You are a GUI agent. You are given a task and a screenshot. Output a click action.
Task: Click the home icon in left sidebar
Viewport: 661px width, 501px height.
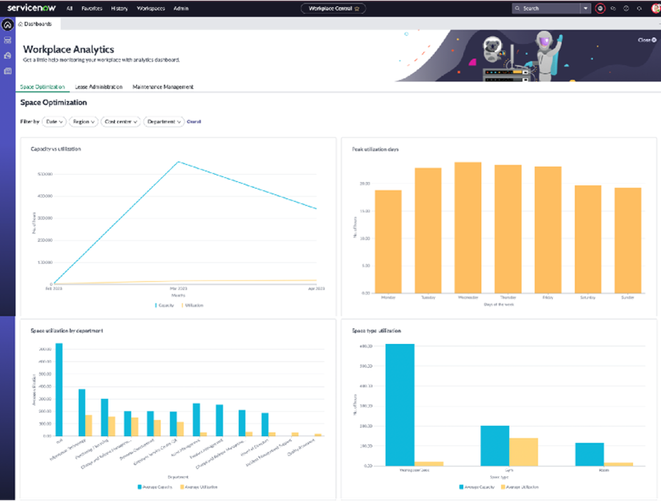point(8,25)
